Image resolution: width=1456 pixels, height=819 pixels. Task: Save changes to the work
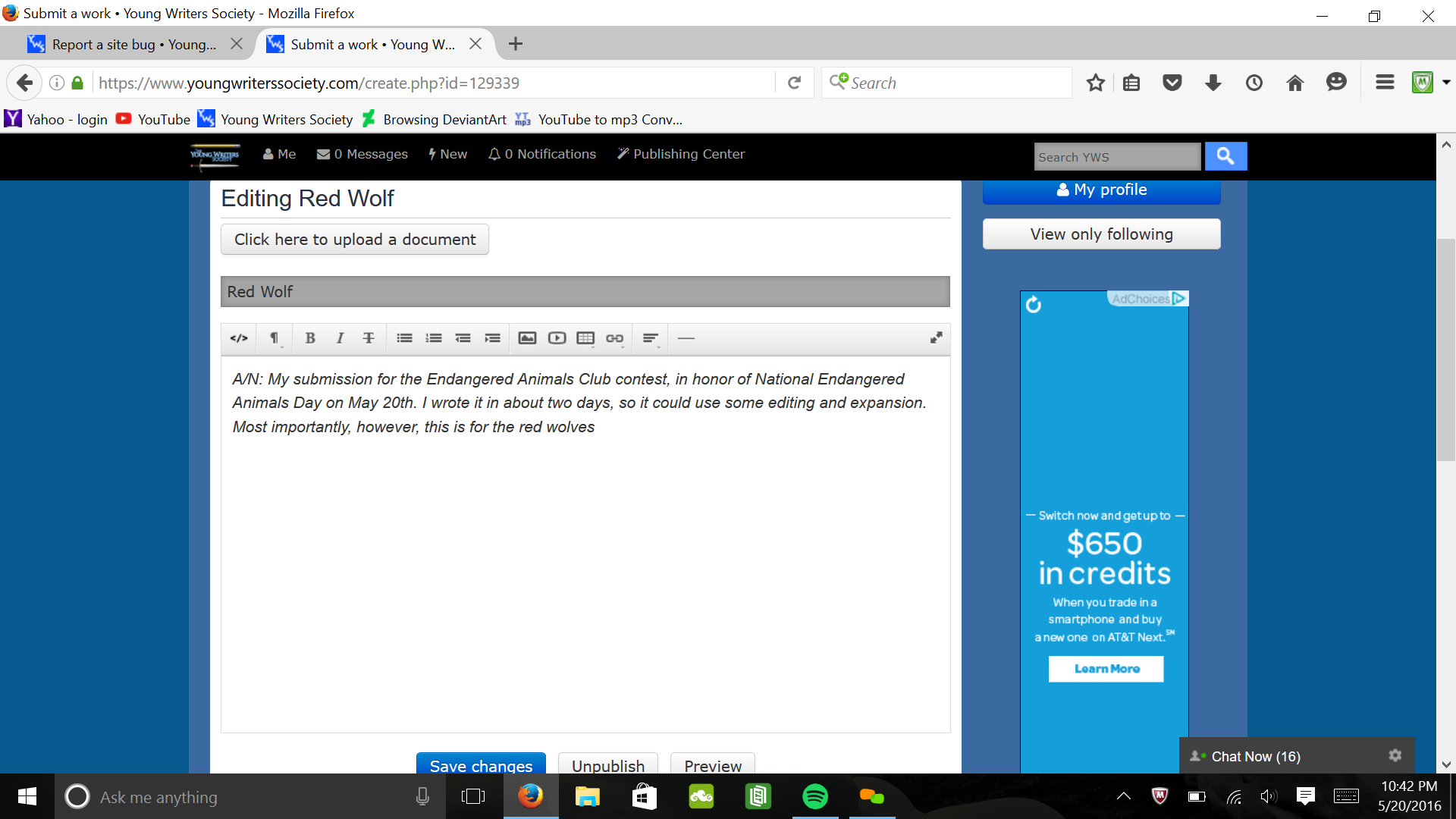(481, 764)
